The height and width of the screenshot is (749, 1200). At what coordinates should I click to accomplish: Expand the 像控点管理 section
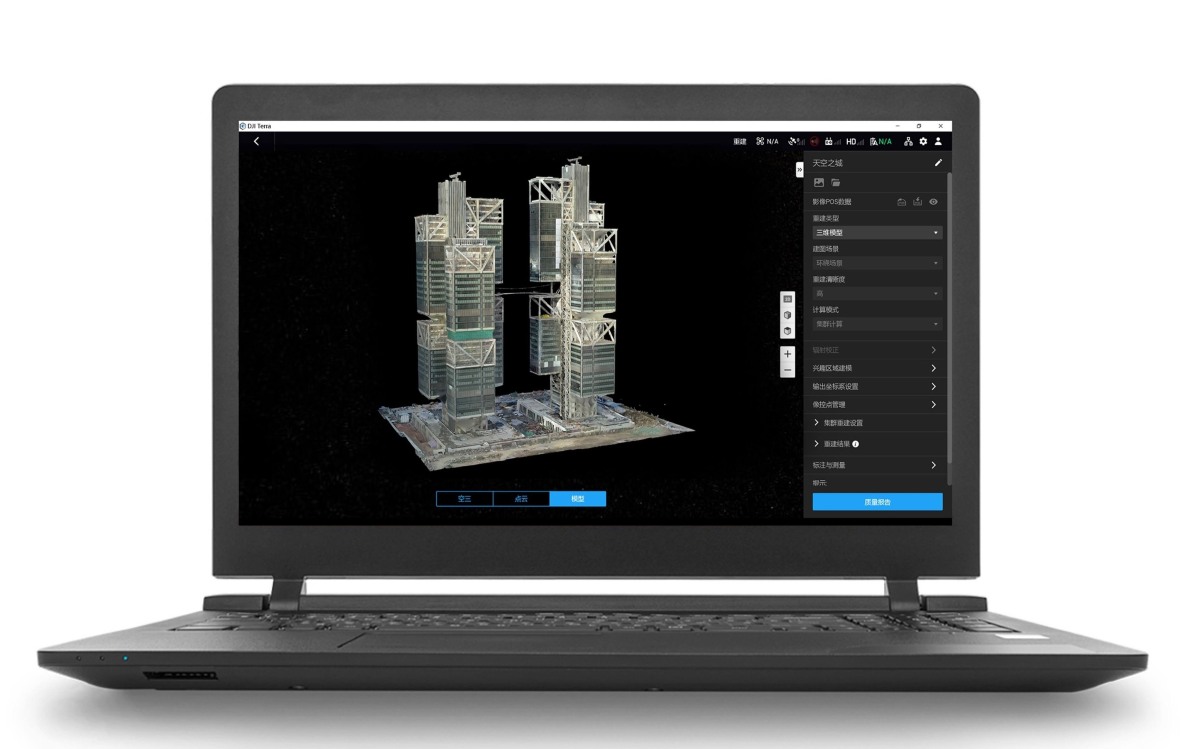pyautogui.click(x=875, y=404)
